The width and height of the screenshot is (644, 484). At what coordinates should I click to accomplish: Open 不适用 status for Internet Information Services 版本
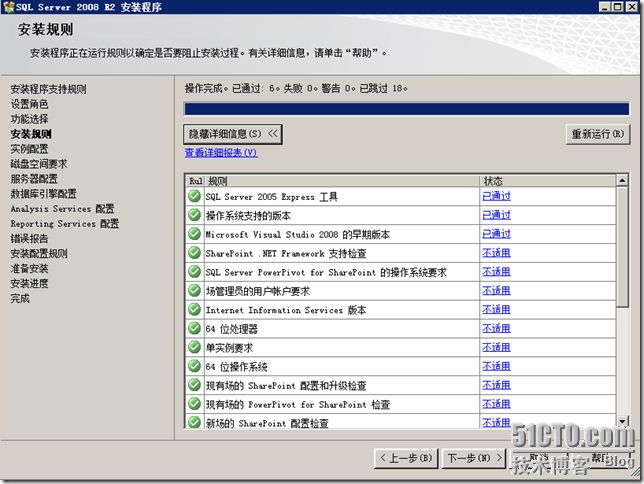(x=496, y=309)
